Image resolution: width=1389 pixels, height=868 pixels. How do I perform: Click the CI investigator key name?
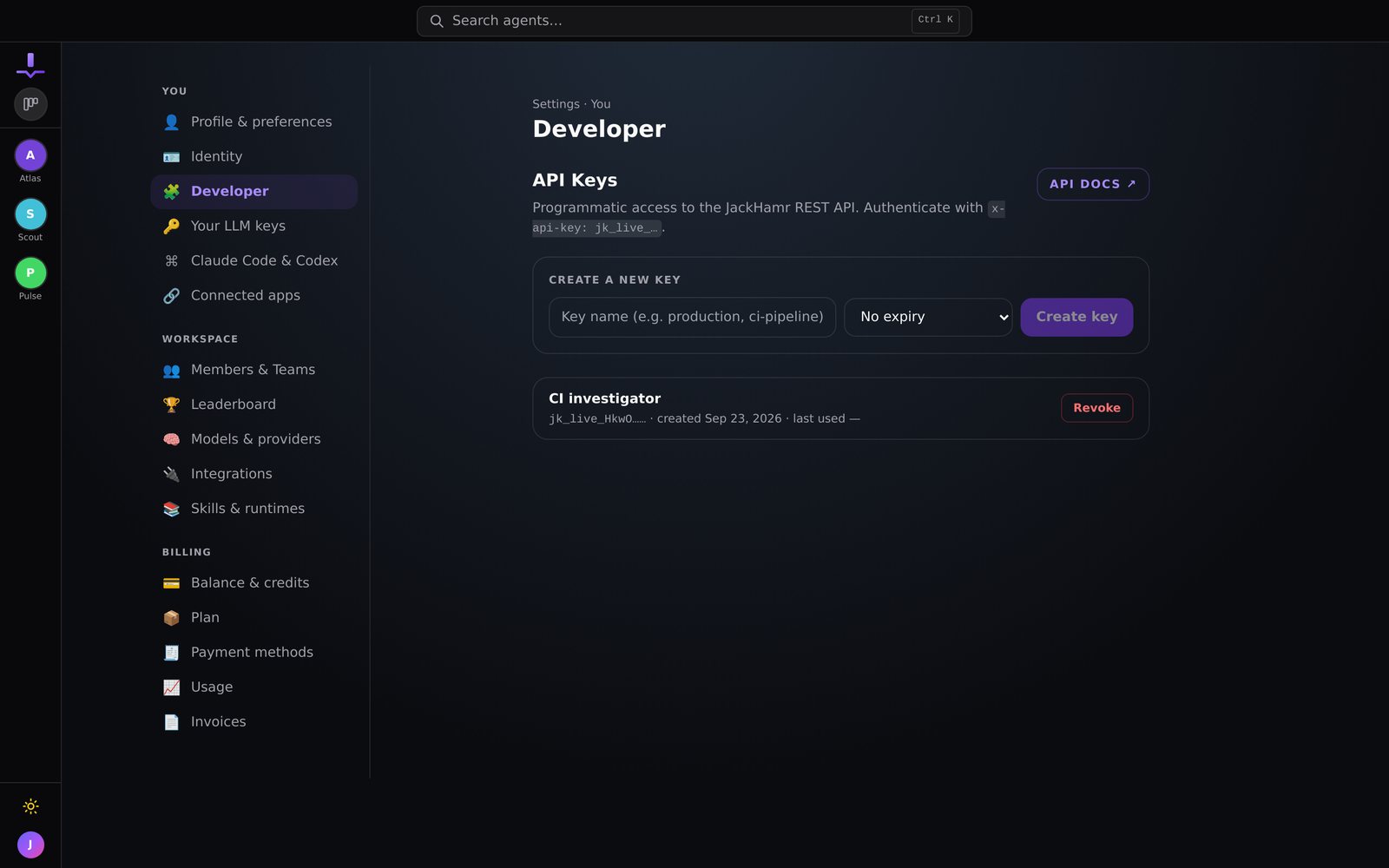point(605,398)
